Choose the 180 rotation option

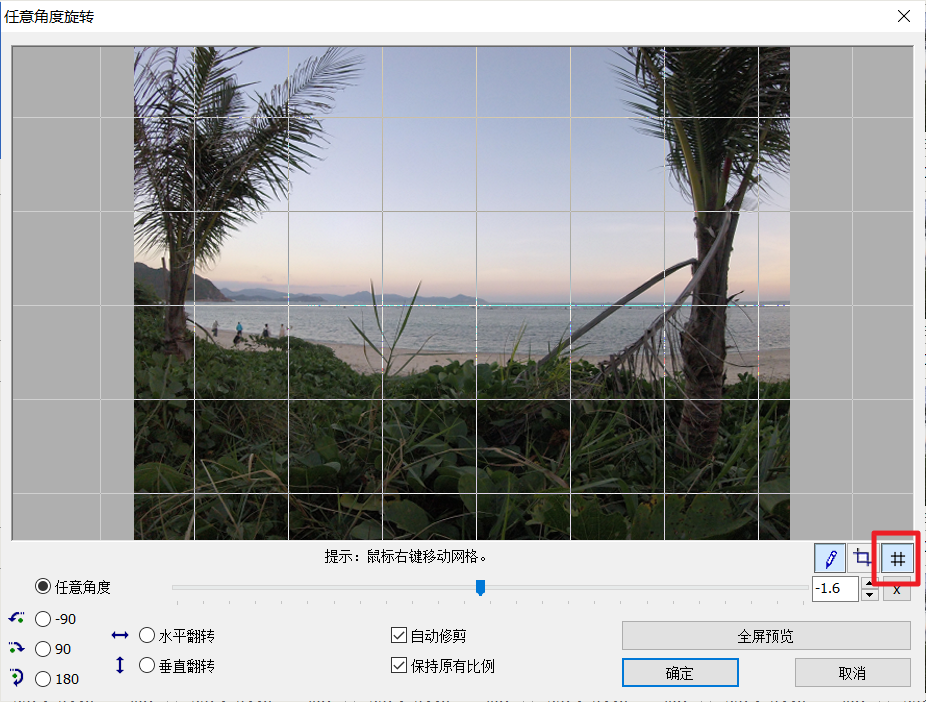[43, 679]
